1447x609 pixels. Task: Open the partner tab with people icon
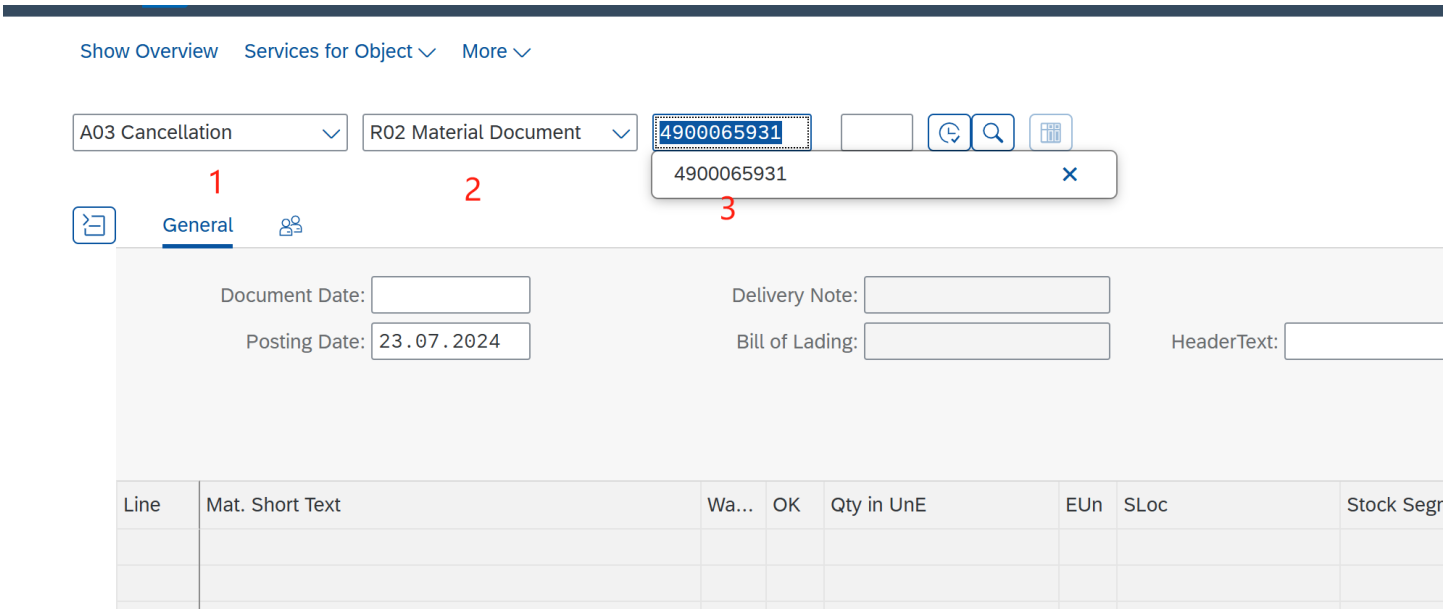[x=290, y=226]
